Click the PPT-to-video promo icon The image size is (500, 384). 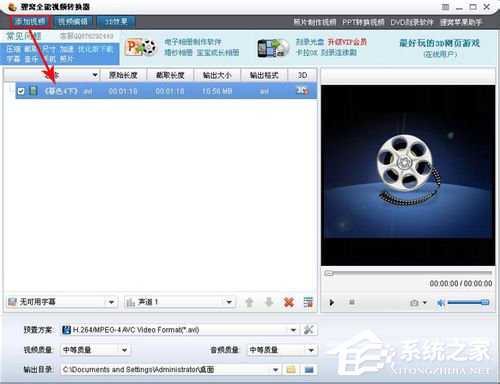point(141,47)
